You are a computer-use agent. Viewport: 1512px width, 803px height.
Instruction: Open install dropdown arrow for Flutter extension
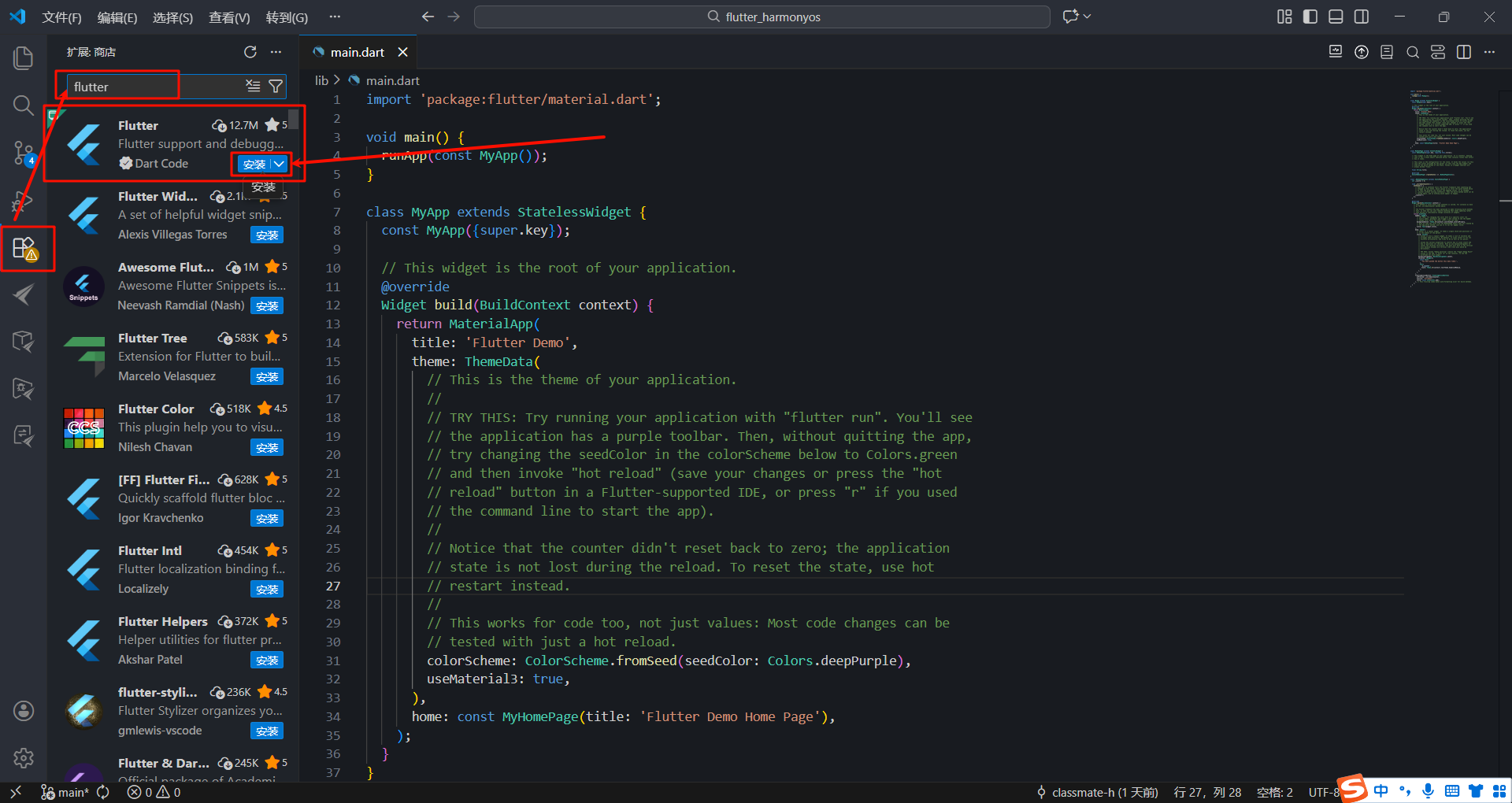click(279, 164)
